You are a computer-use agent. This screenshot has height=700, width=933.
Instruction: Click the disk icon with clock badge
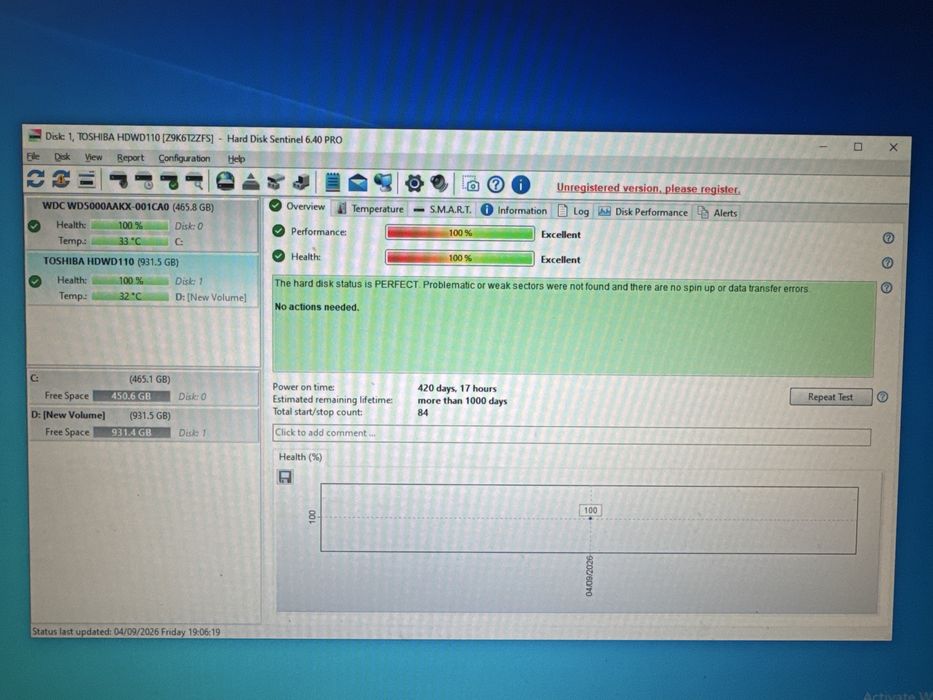click(x=144, y=180)
